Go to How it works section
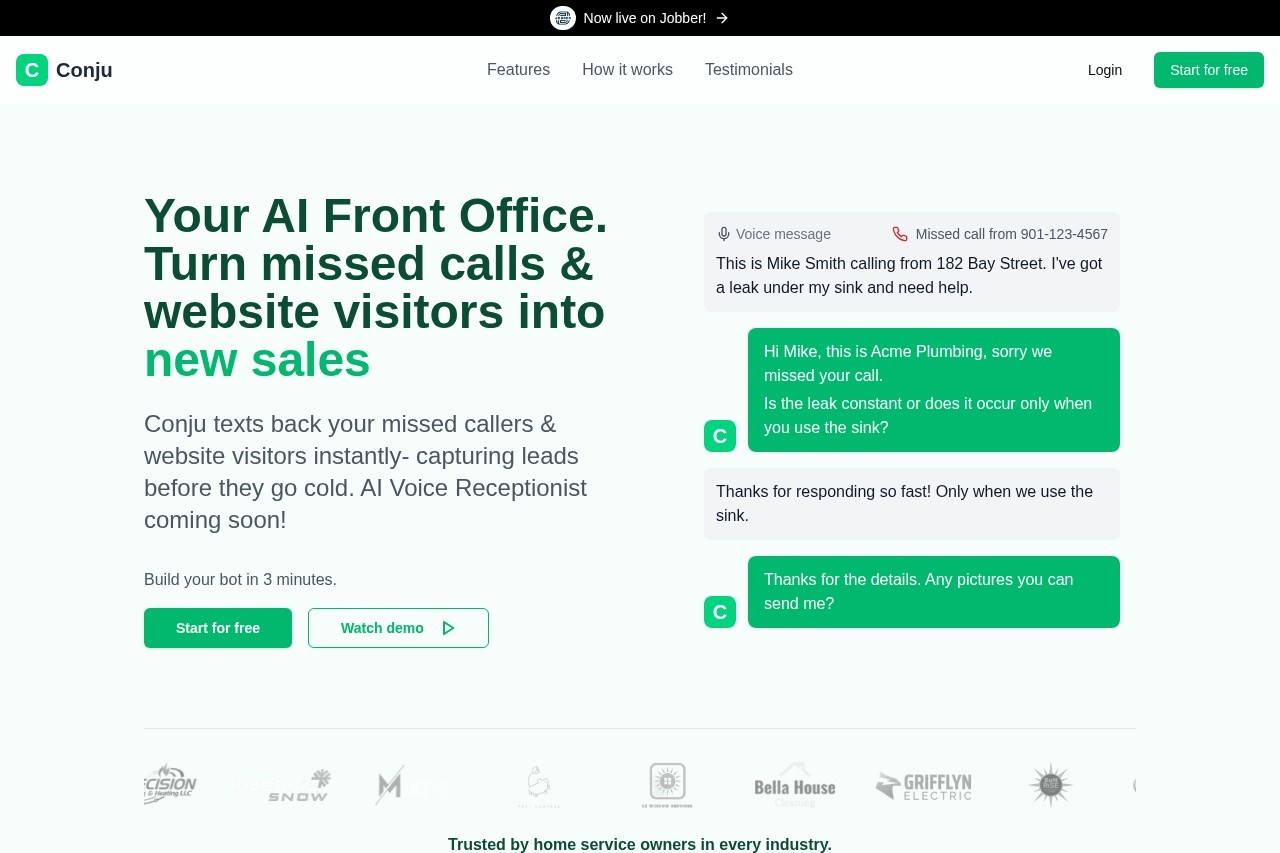This screenshot has width=1280, height=853. 627,70
